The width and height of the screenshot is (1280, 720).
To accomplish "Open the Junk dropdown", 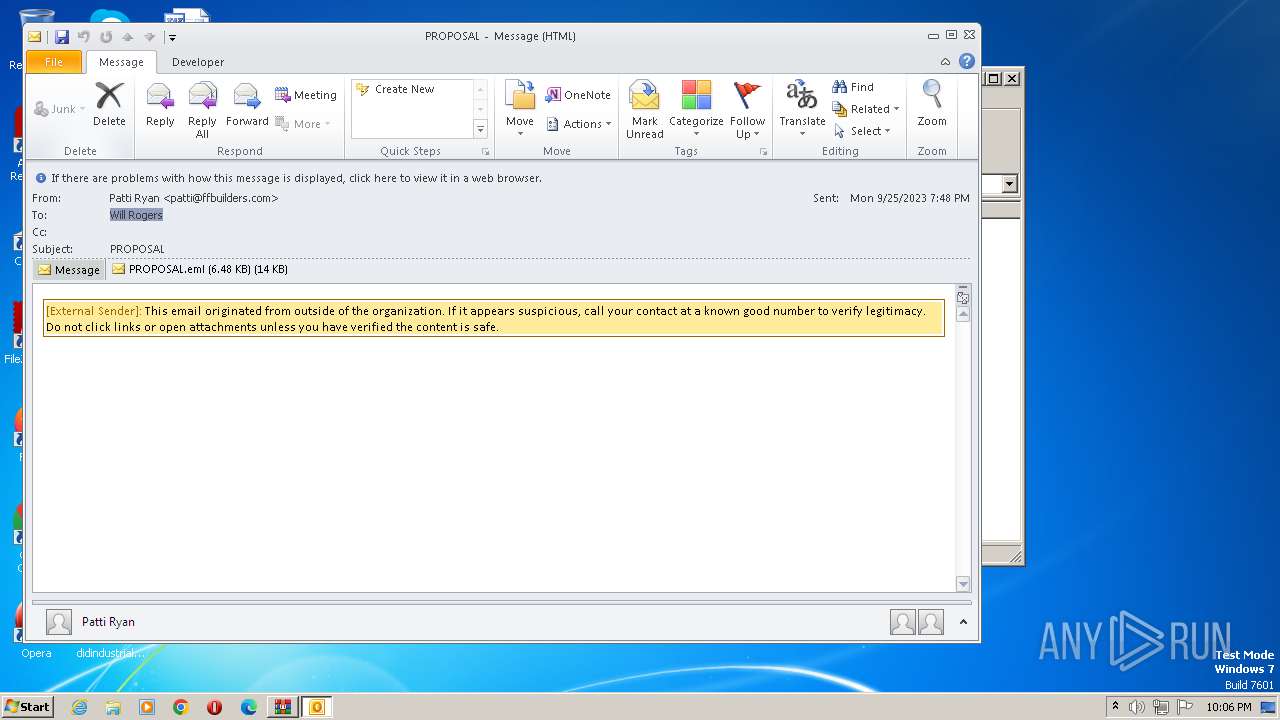I will [59, 109].
